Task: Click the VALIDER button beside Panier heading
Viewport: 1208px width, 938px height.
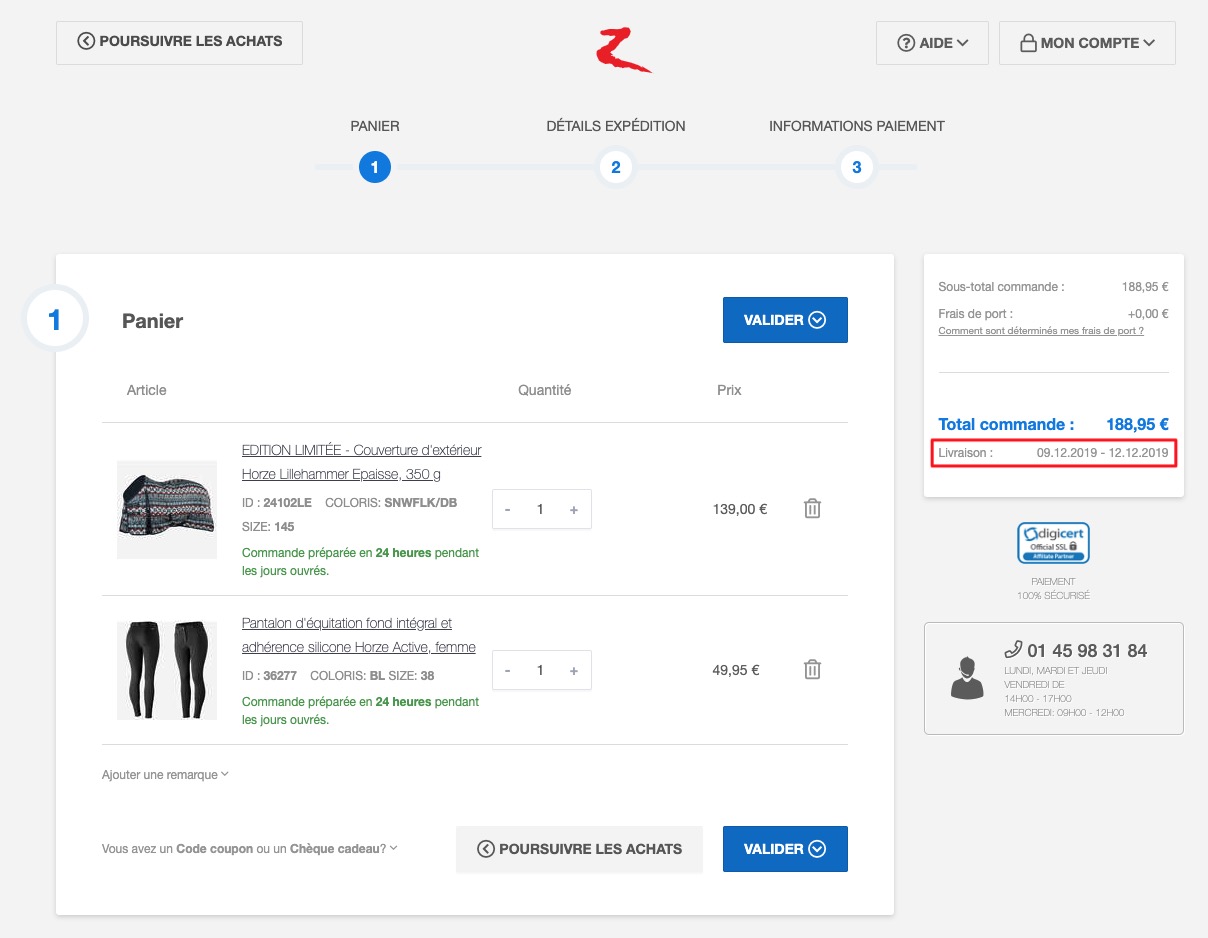Action: pos(785,320)
